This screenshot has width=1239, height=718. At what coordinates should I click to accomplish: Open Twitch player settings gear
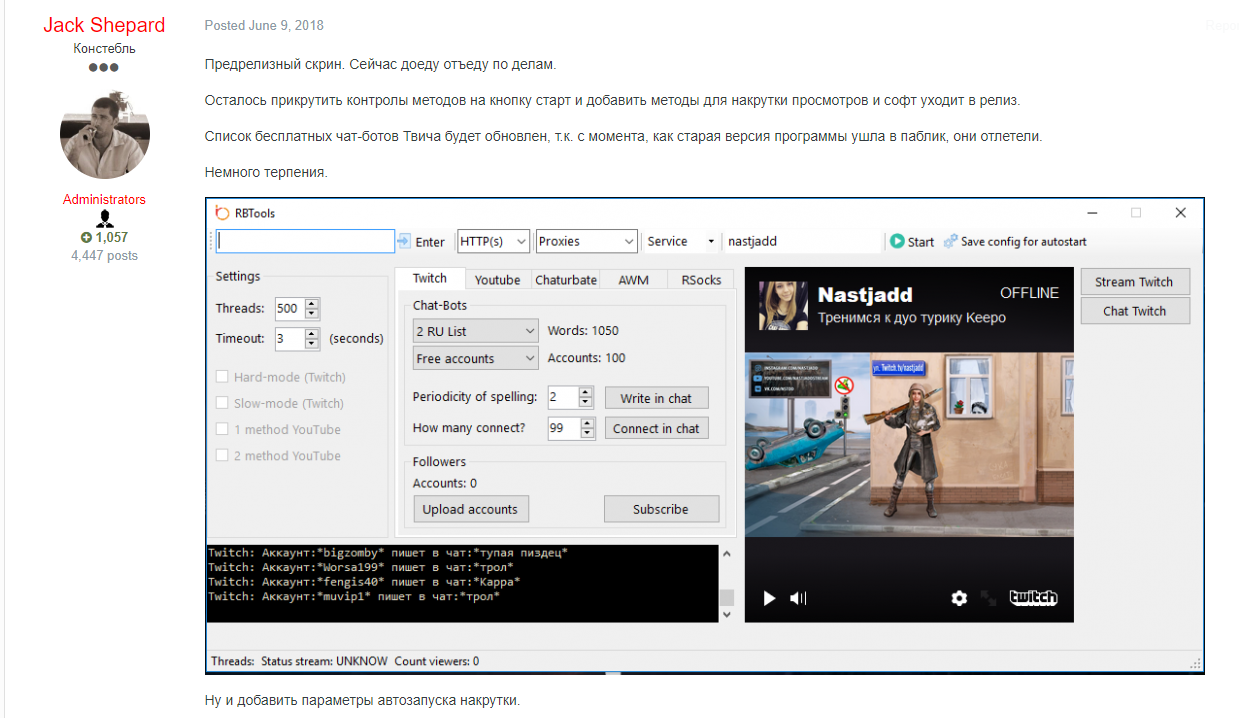[959, 598]
